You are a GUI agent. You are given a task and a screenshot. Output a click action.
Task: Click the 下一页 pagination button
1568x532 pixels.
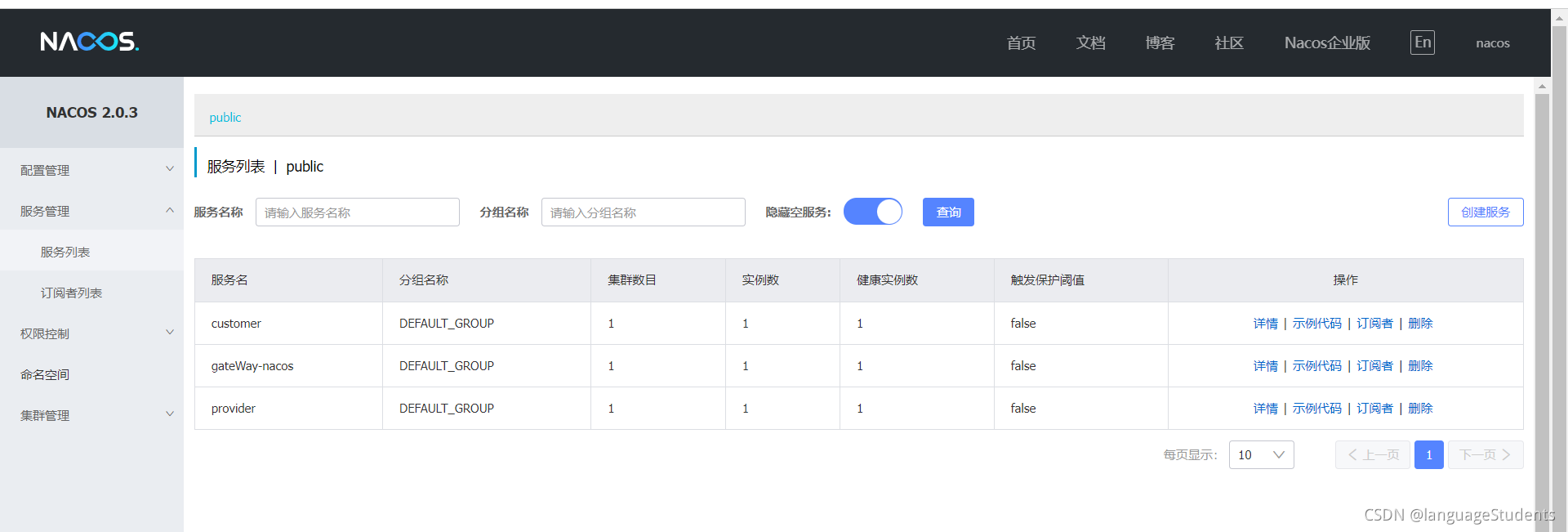coord(1486,455)
